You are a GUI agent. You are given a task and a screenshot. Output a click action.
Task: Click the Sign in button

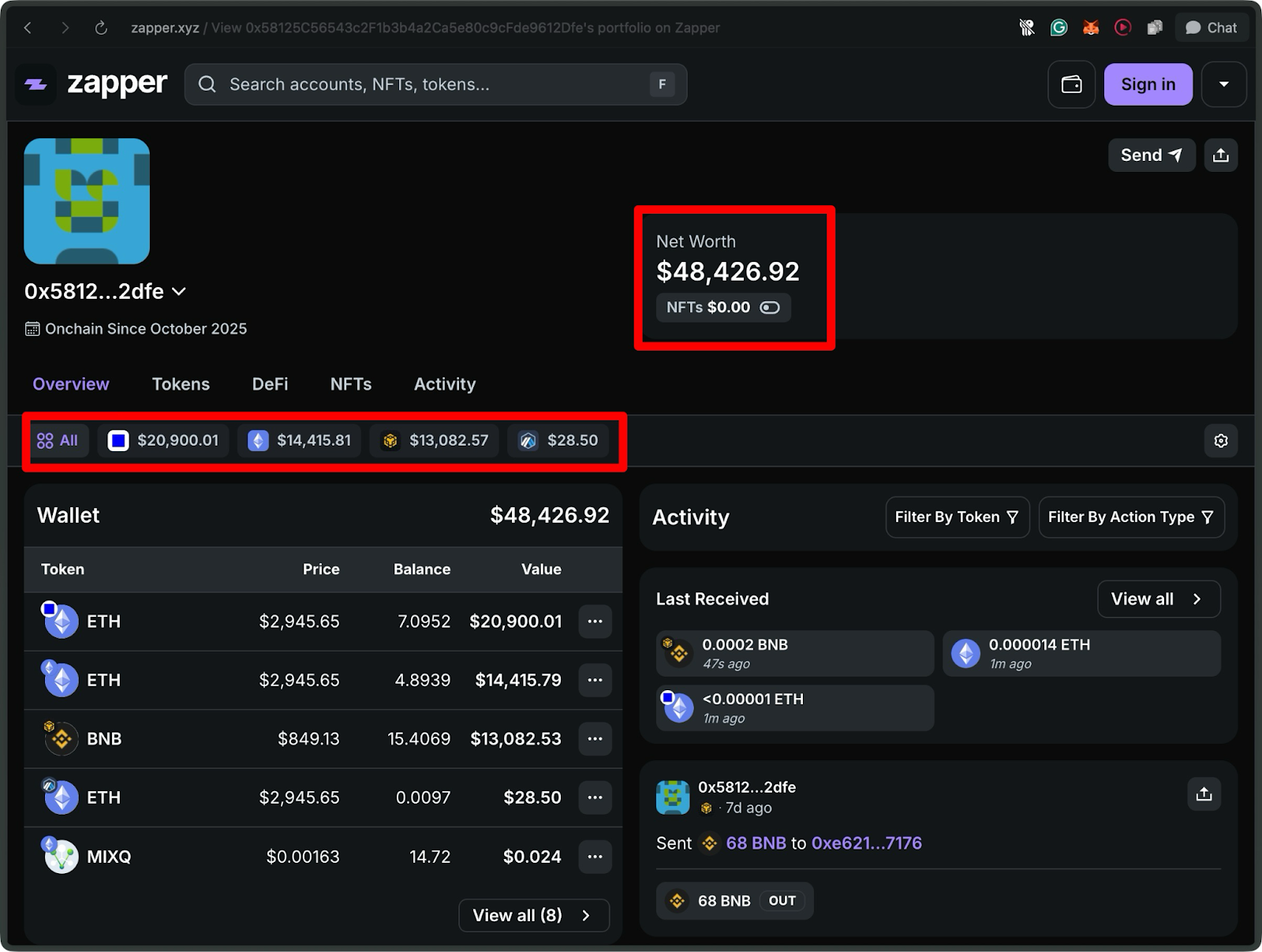(x=1148, y=84)
